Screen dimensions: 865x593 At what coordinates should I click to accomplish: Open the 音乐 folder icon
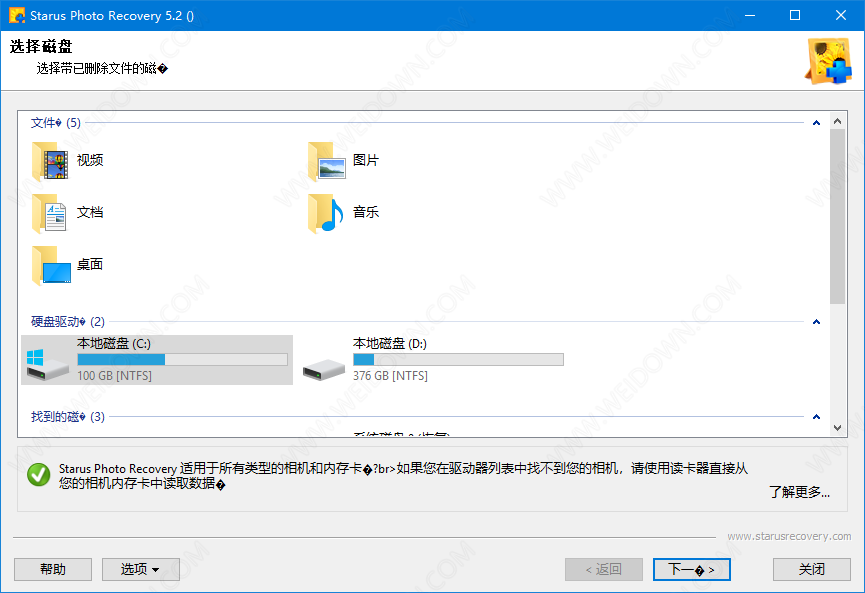pos(326,213)
